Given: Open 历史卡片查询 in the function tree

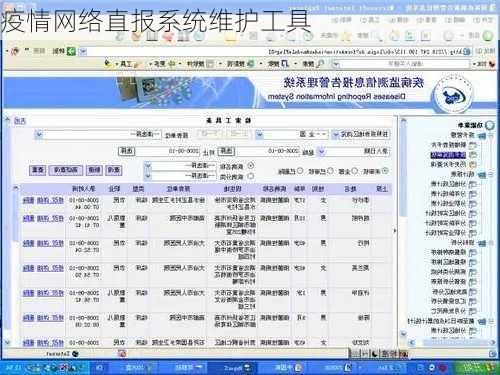Looking at the screenshot, I should 448,164.
